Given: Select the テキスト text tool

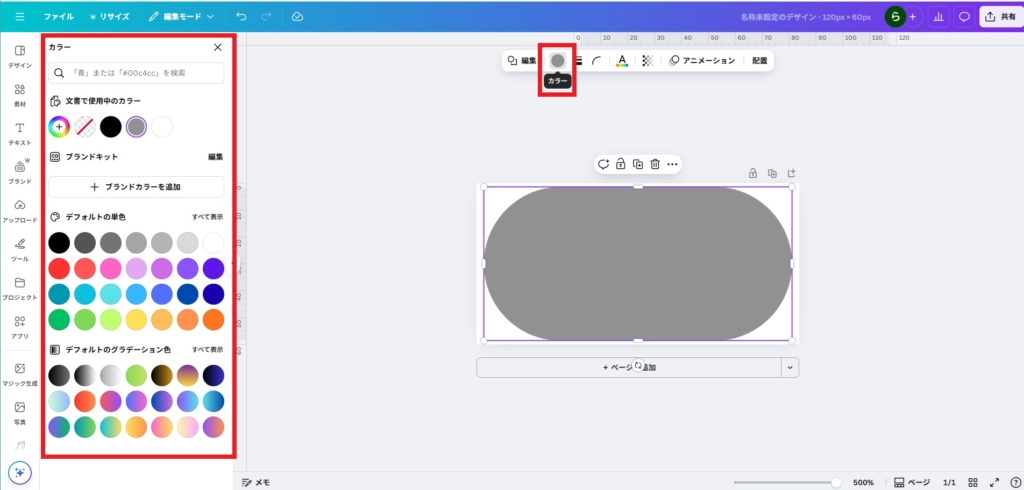Looking at the screenshot, I should click(19, 133).
